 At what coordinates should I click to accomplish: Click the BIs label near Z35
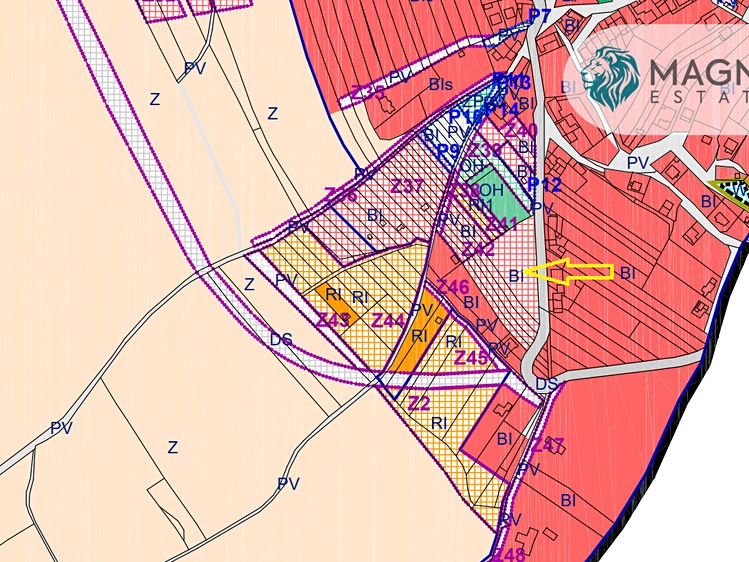tap(440, 85)
